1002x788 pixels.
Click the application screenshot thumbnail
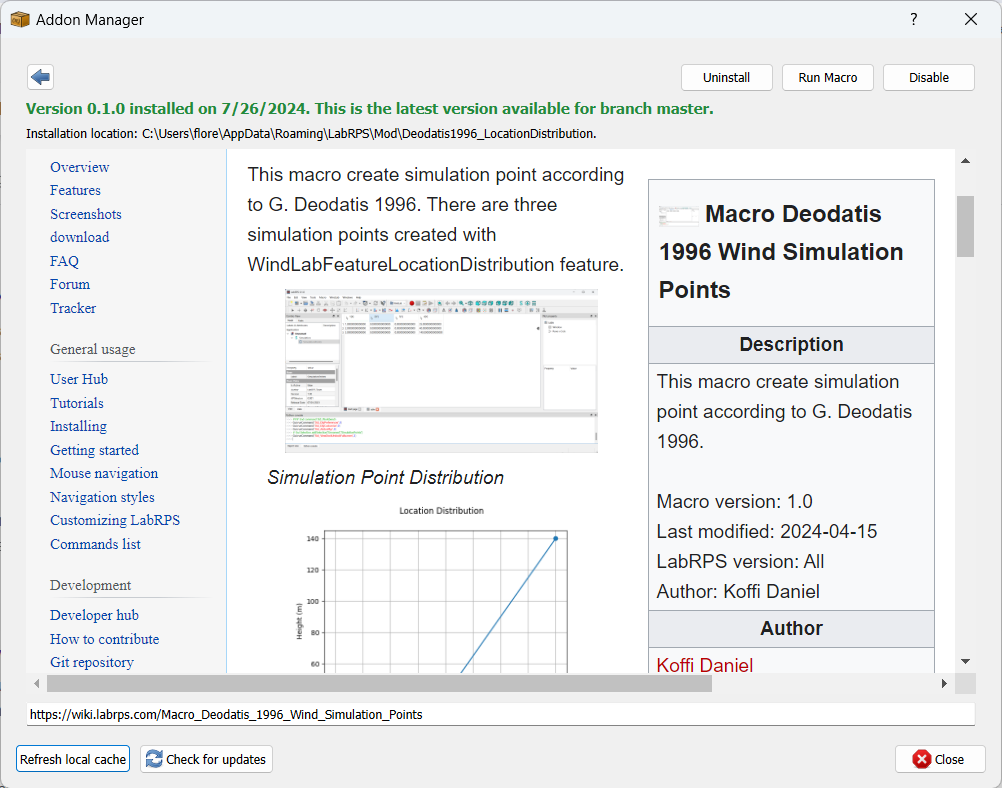(441, 371)
